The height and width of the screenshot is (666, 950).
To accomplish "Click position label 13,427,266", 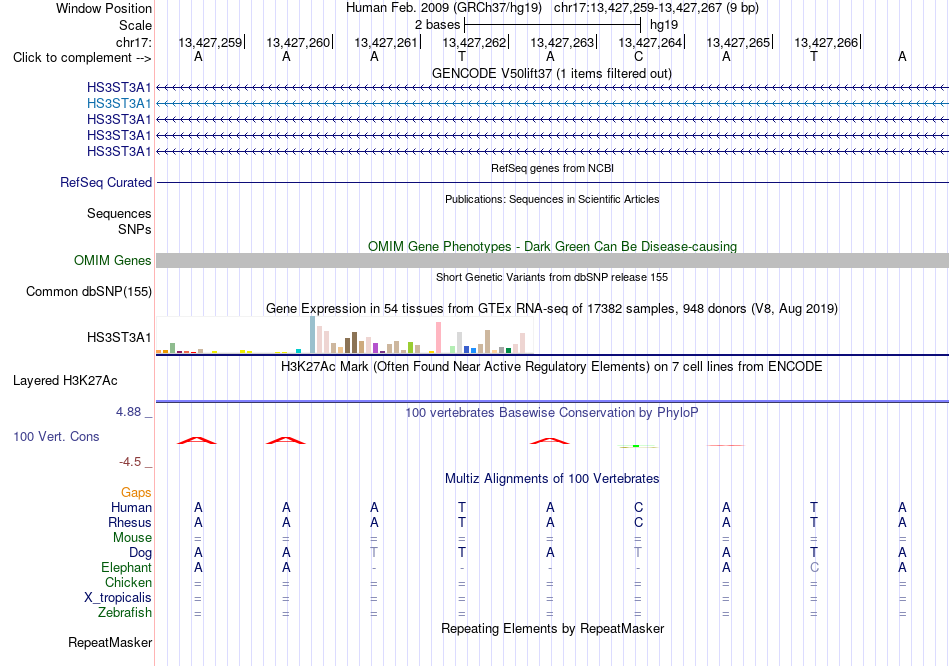I will point(826,42).
